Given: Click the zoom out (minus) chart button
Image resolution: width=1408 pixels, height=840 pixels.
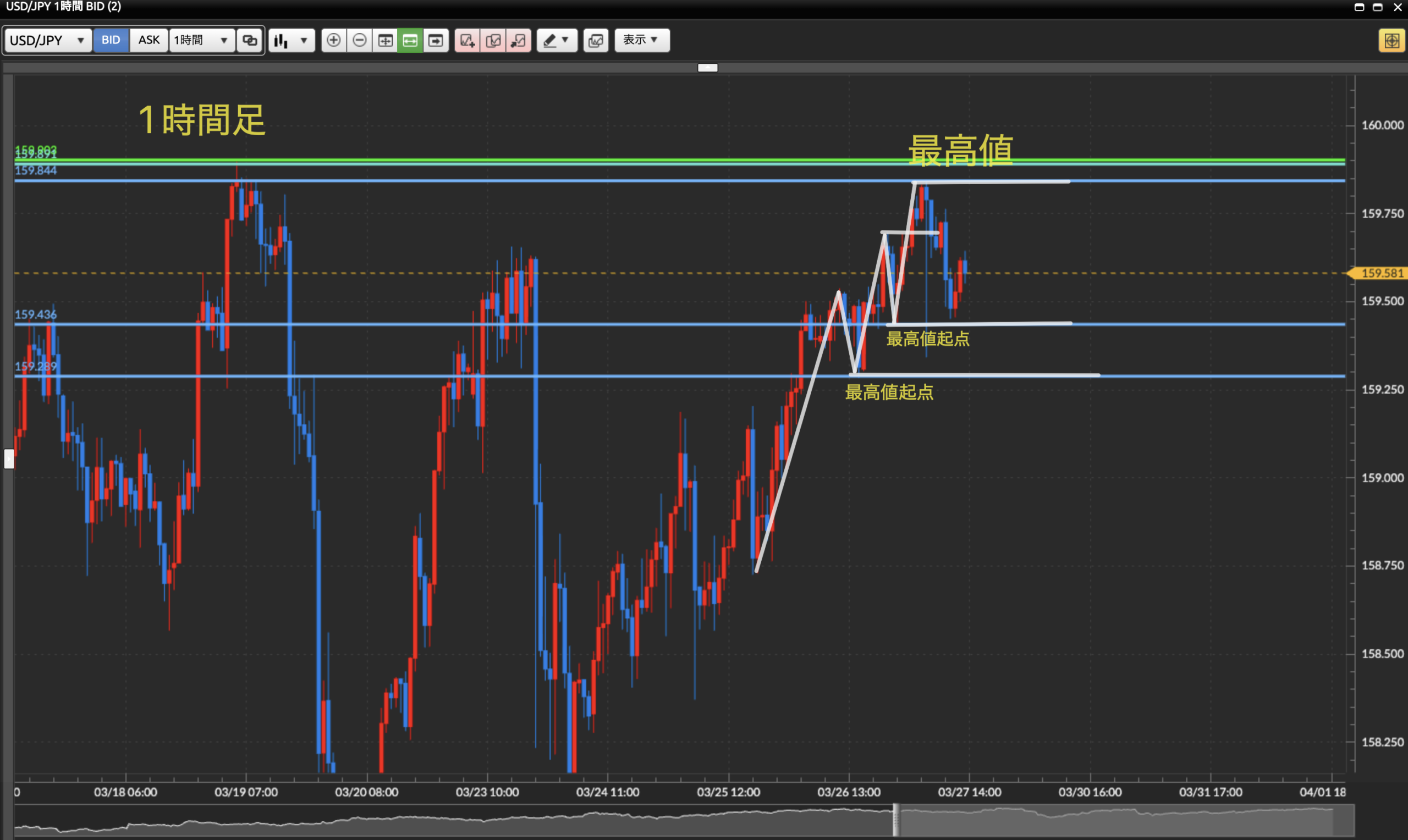Looking at the screenshot, I should (360, 40).
